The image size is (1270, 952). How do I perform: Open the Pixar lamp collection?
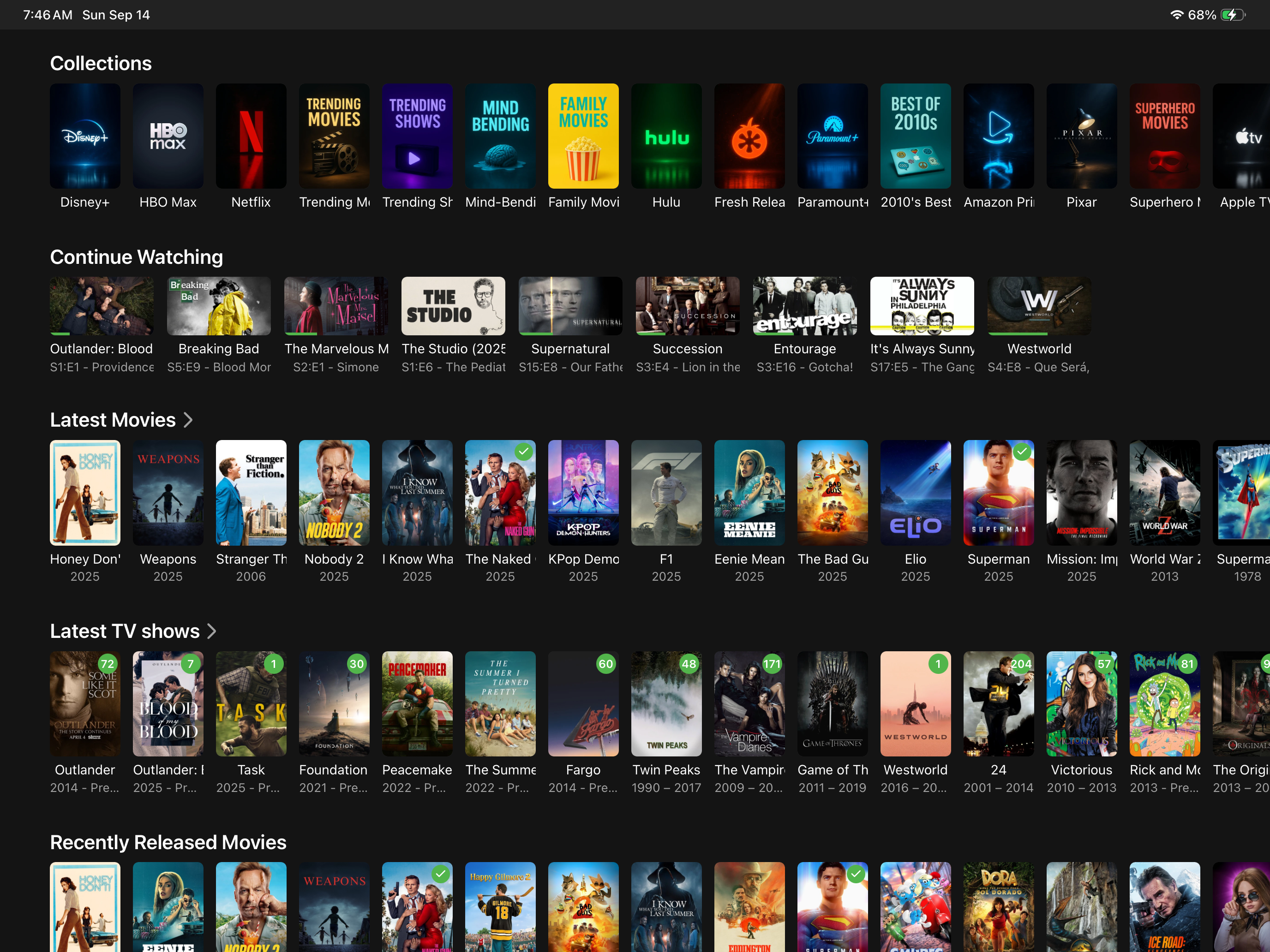click(x=1081, y=136)
